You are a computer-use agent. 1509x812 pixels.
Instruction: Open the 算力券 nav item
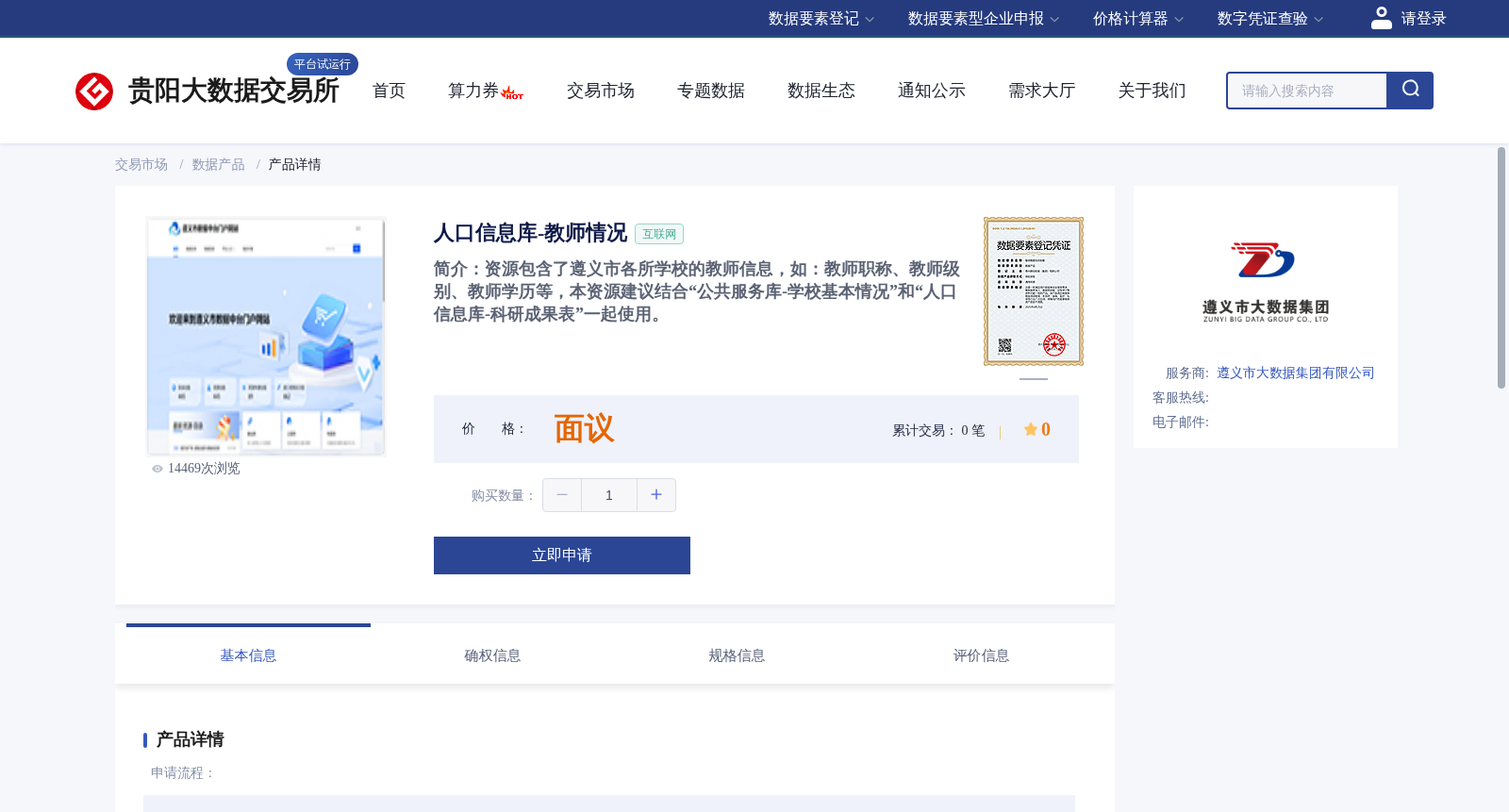point(473,91)
